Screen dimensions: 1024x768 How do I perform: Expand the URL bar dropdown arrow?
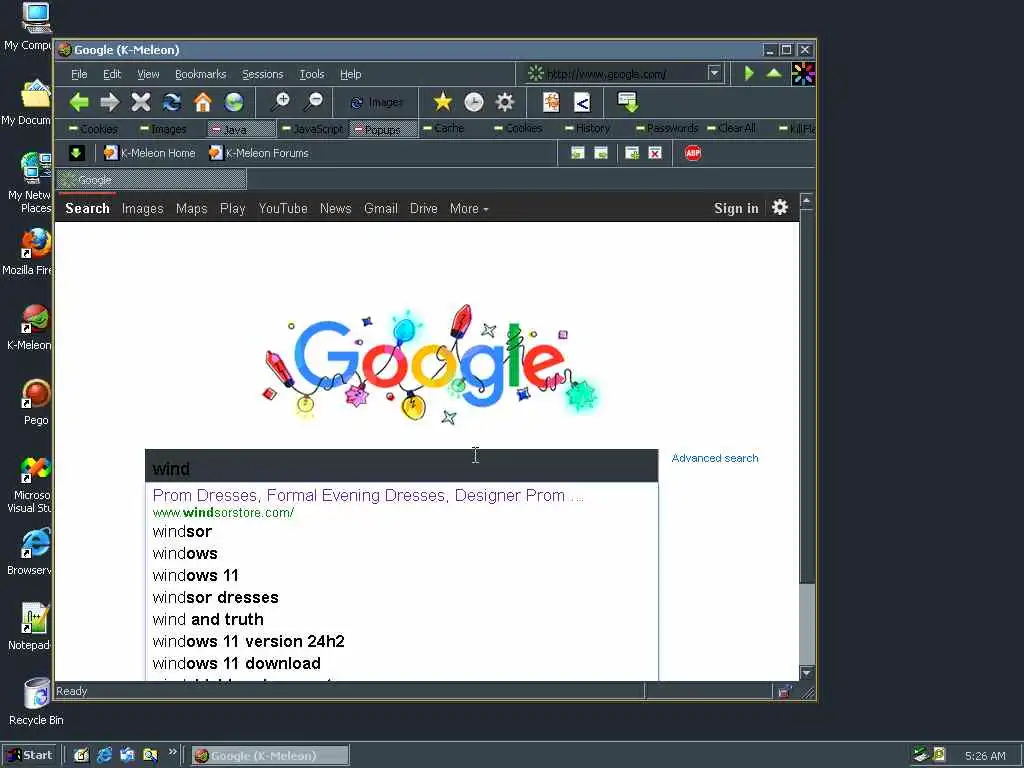714,73
